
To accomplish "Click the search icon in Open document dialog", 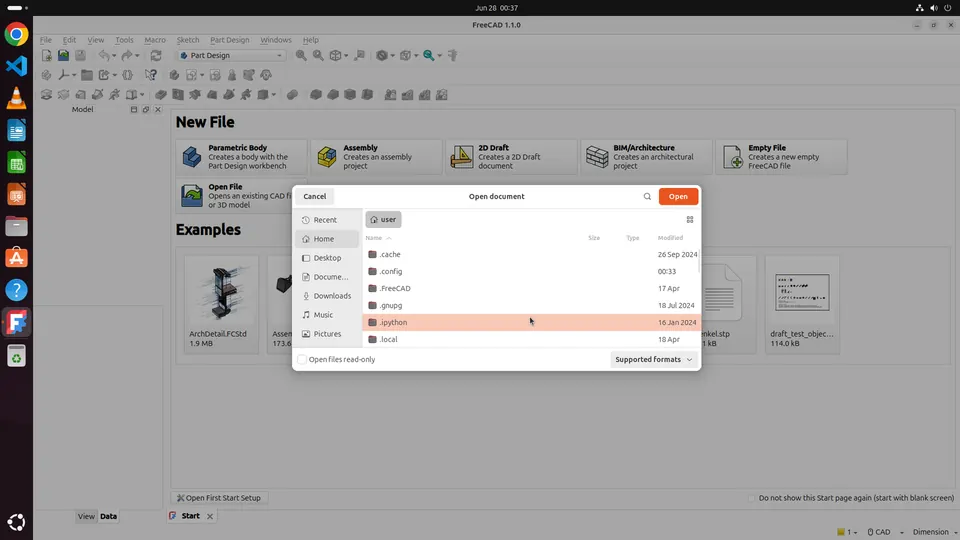I will pos(647,197).
